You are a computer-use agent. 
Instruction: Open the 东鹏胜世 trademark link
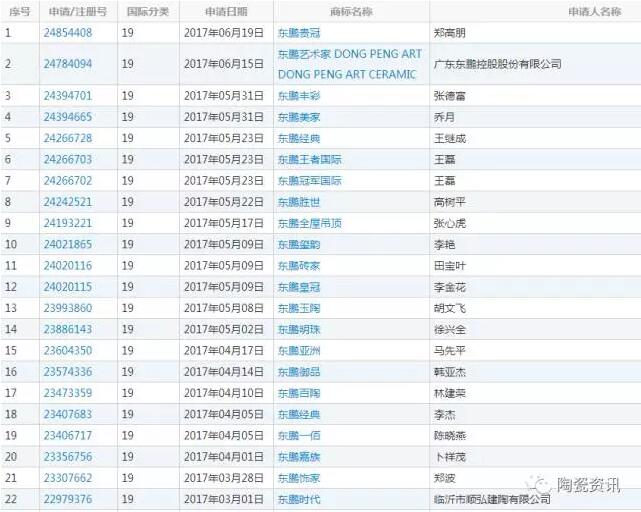pos(299,202)
